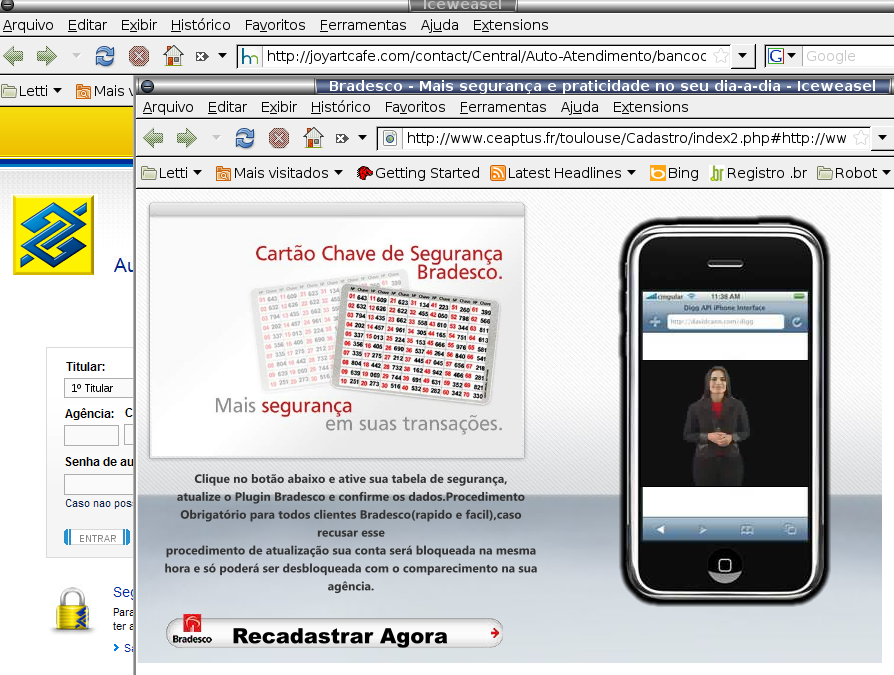Stop loading in the joyartcafe background window
This screenshot has height=675, width=894.
pos(139,56)
